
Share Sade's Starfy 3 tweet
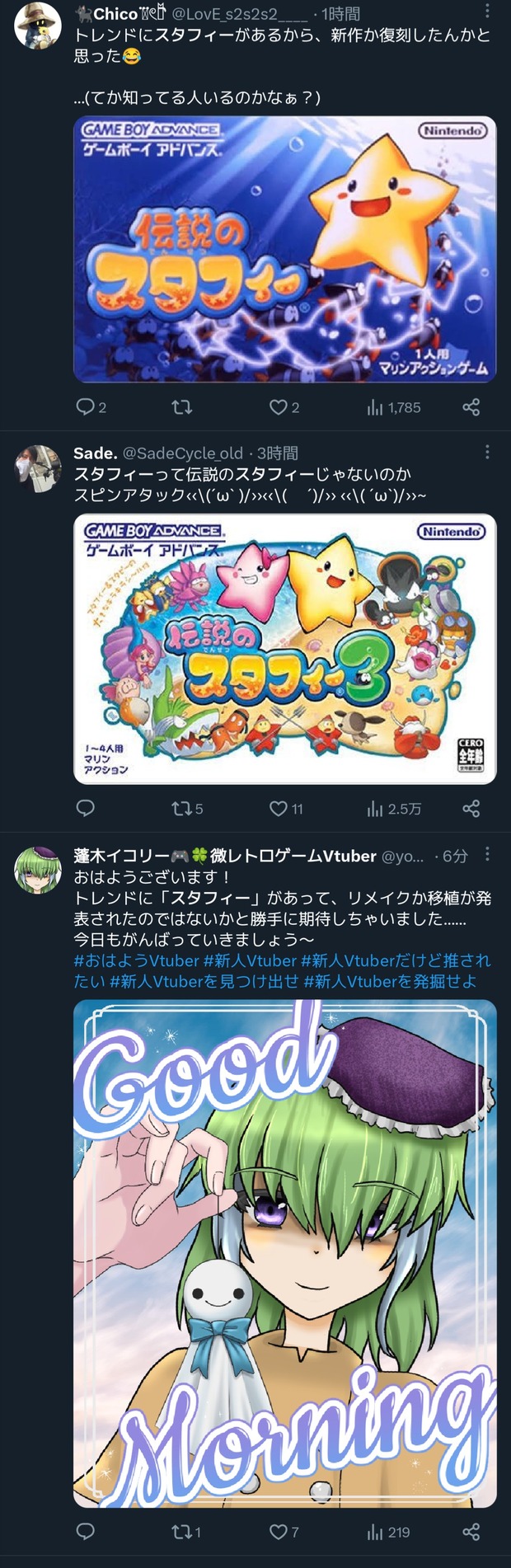(471, 808)
